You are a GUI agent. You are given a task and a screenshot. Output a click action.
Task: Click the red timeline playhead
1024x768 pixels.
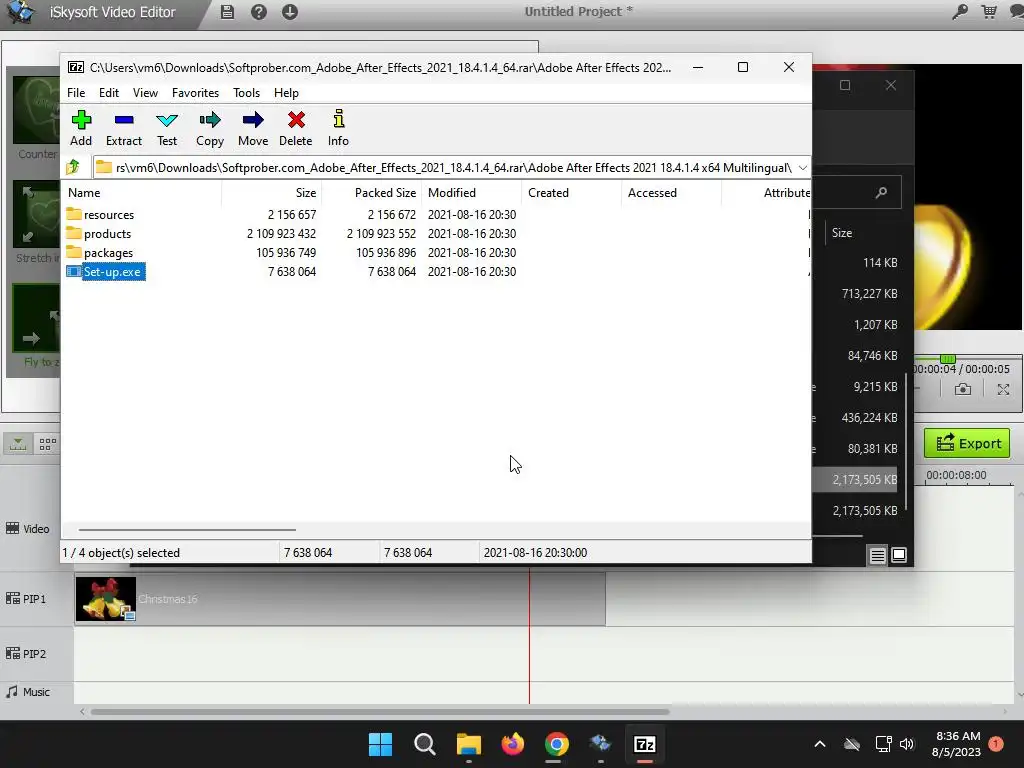tap(530, 637)
